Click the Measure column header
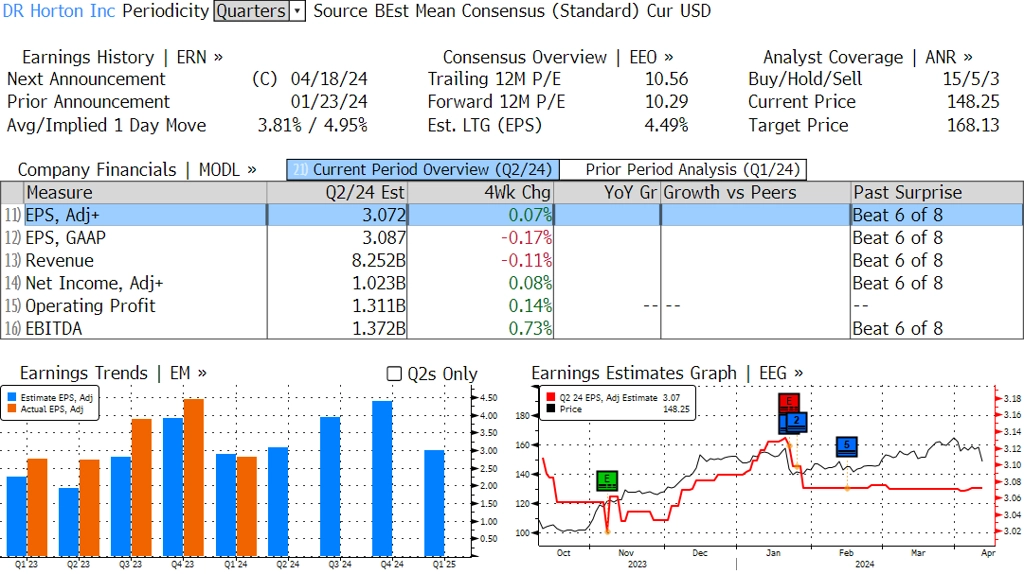Image resolution: width=1024 pixels, height=574 pixels. click(x=145, y=193)
